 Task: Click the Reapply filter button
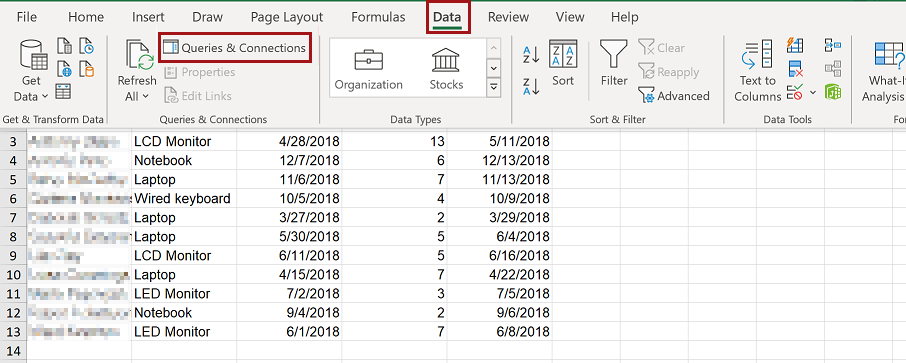[669, 72]
